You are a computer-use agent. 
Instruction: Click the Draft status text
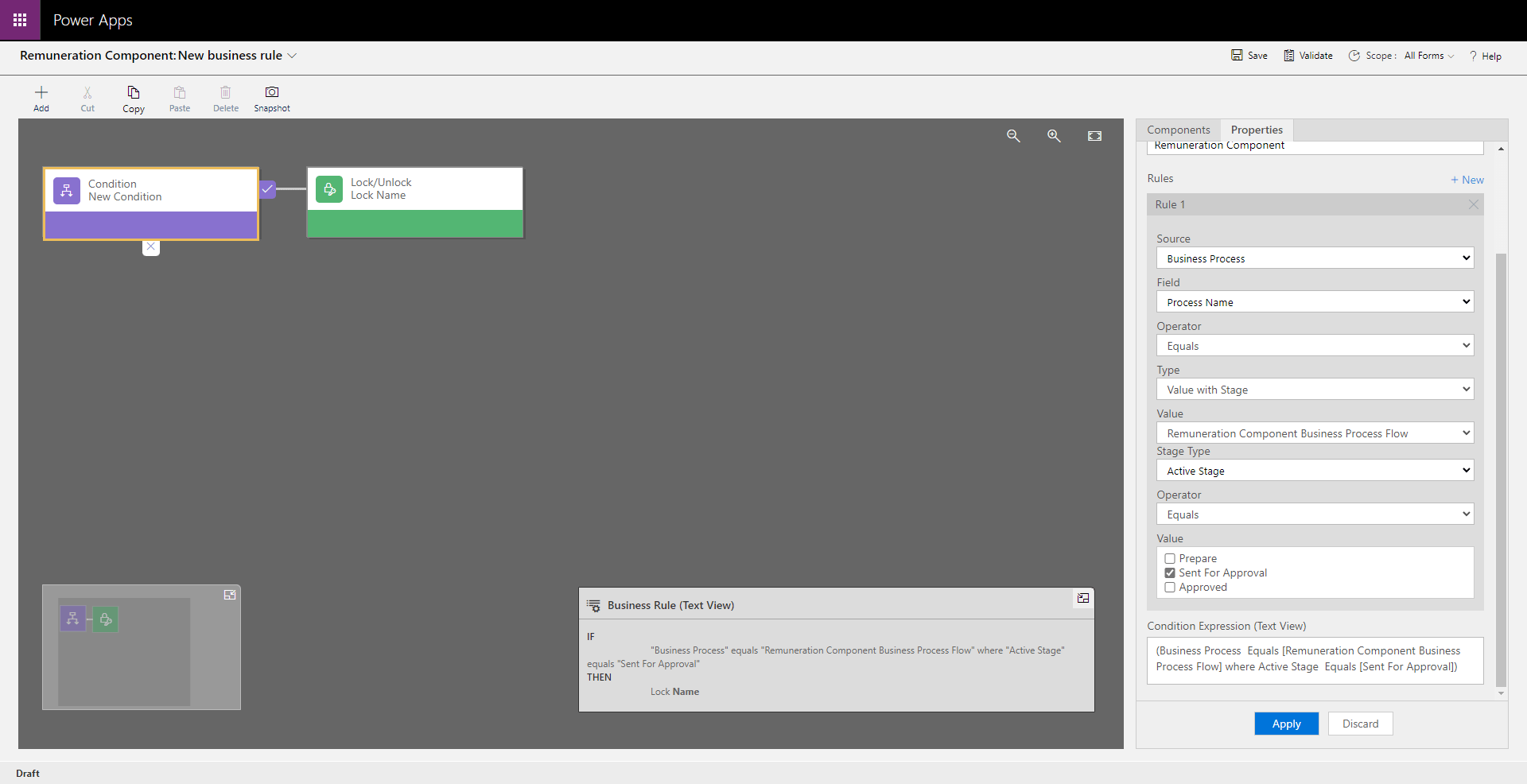[28, 774]
